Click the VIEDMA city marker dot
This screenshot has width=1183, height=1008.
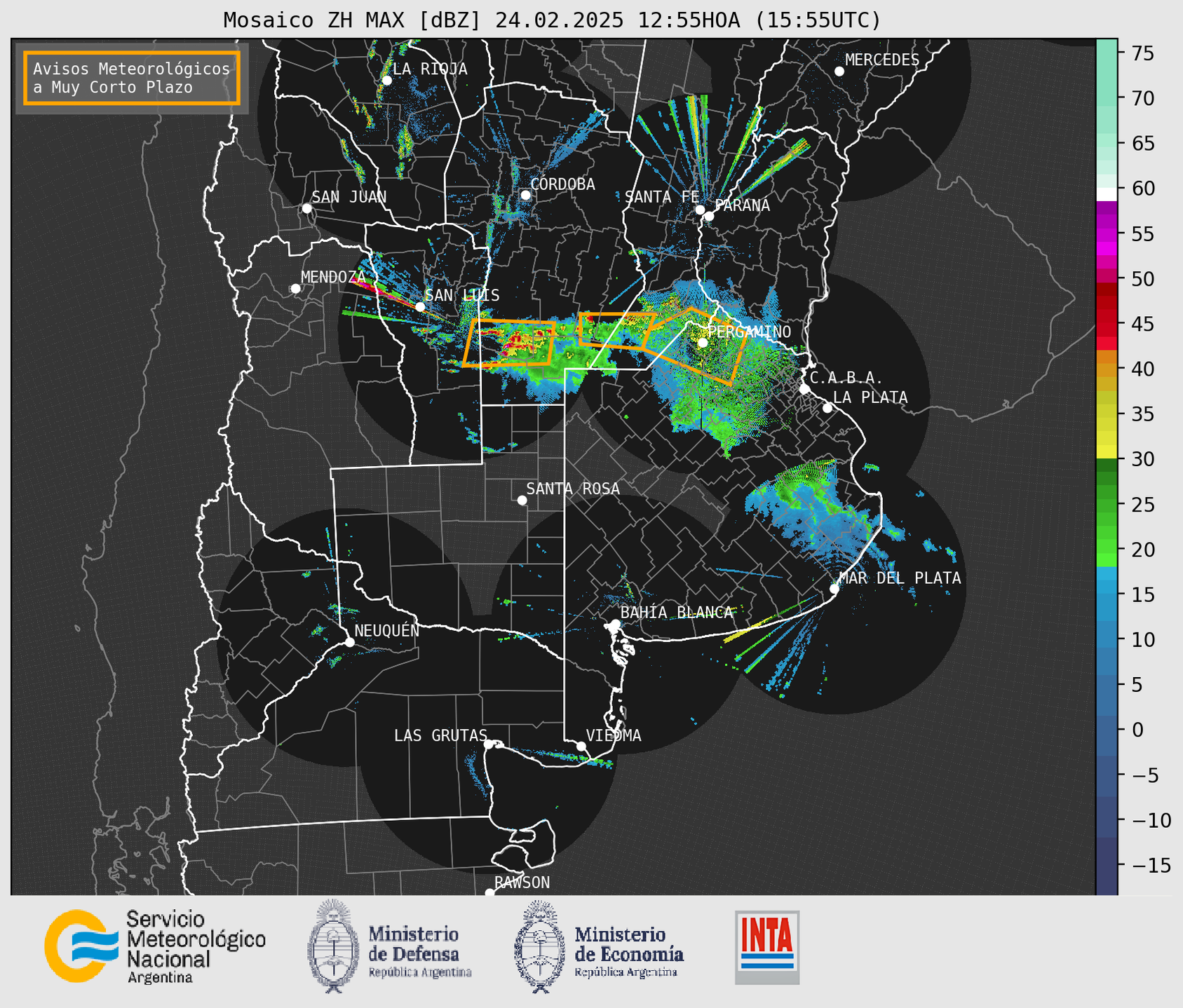click(x=581, y=746)
